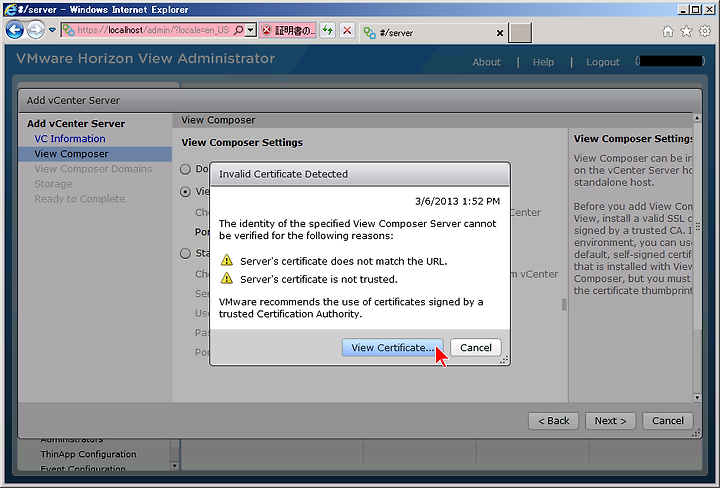Click the browser Home icon
Screen dimensions: 720x488
pos(668,31)
